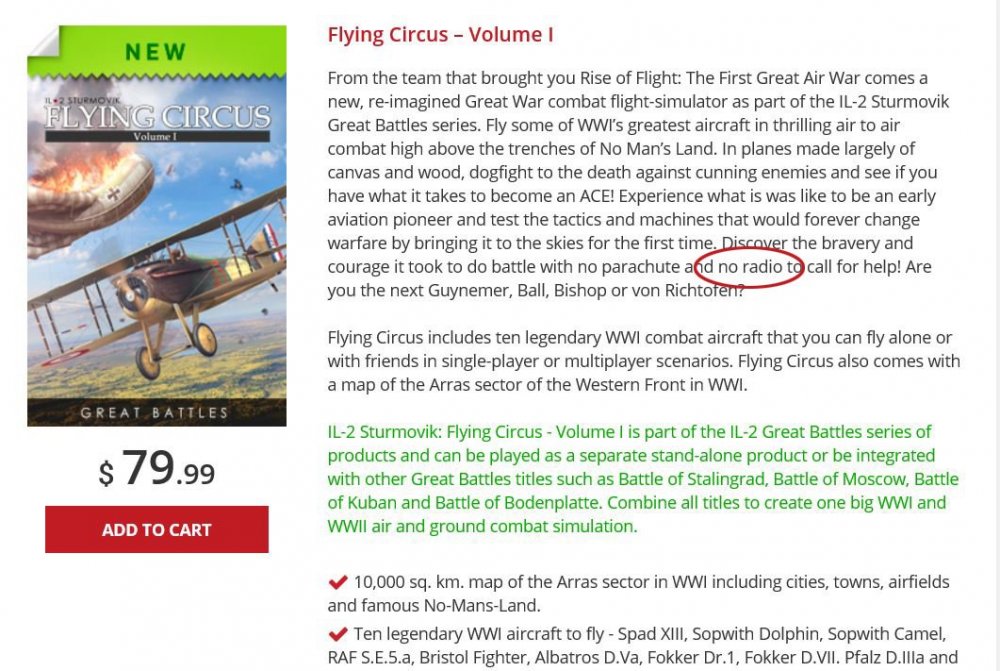Click the red checkmark beside the Ten legendary aircraft bullet
Screen dimensions: 1000x671
click(338, 634)
